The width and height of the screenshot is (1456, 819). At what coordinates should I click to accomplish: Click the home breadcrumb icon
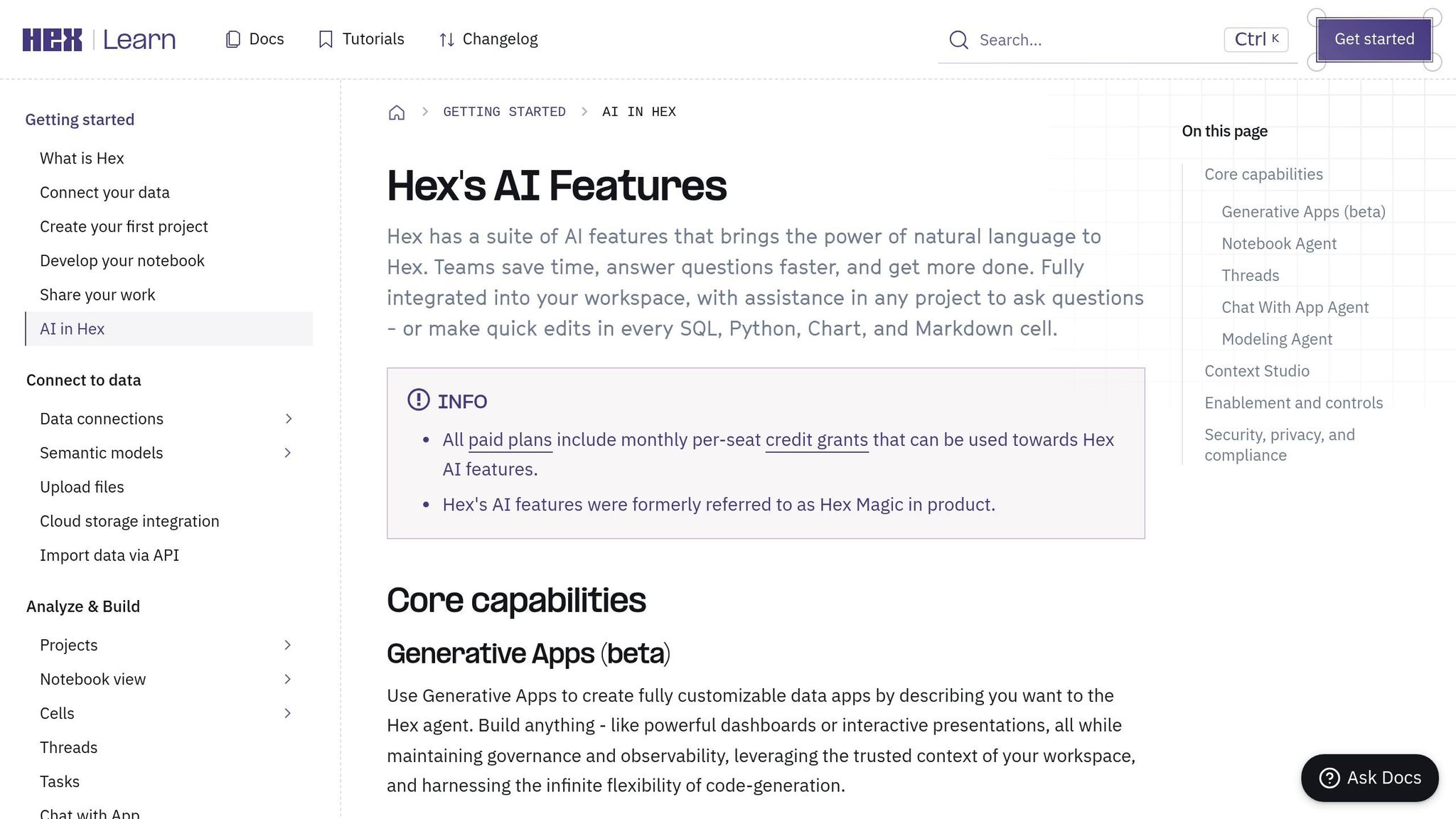click(397, 112)
